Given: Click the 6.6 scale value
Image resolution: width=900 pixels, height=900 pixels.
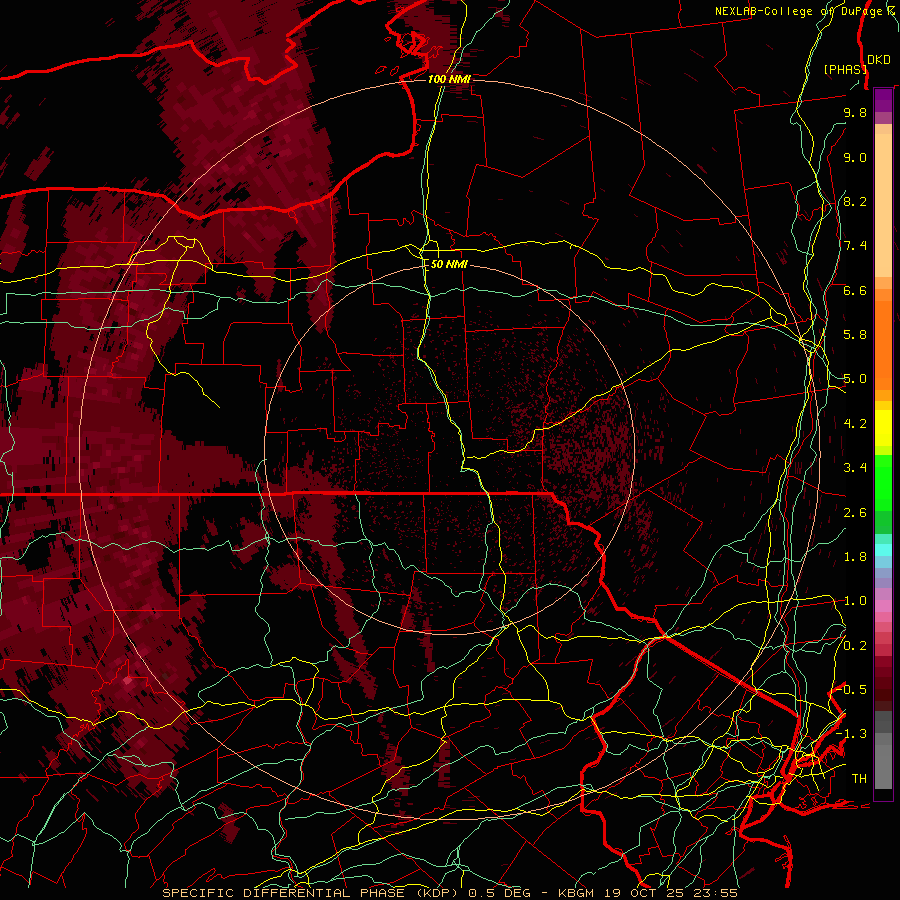Looking at the screenshot, I should point(855,290).
